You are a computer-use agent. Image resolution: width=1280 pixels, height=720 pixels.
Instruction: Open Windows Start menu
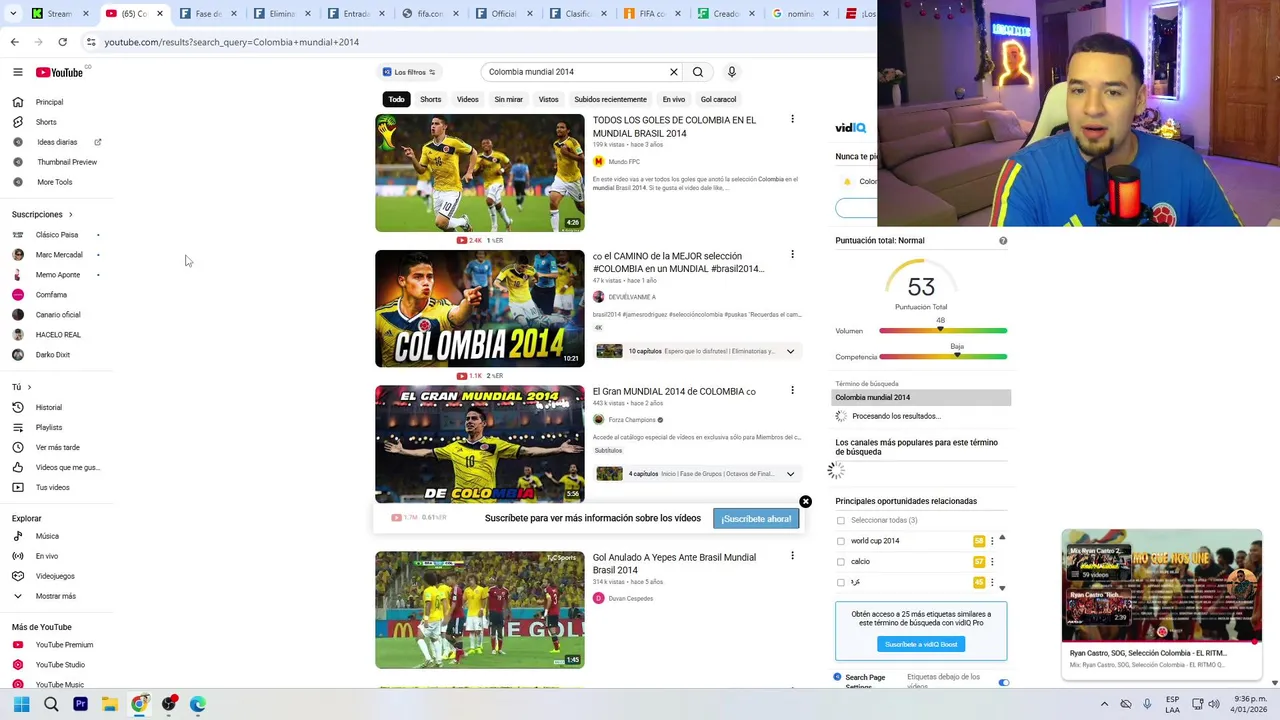[x=21, y=704]
